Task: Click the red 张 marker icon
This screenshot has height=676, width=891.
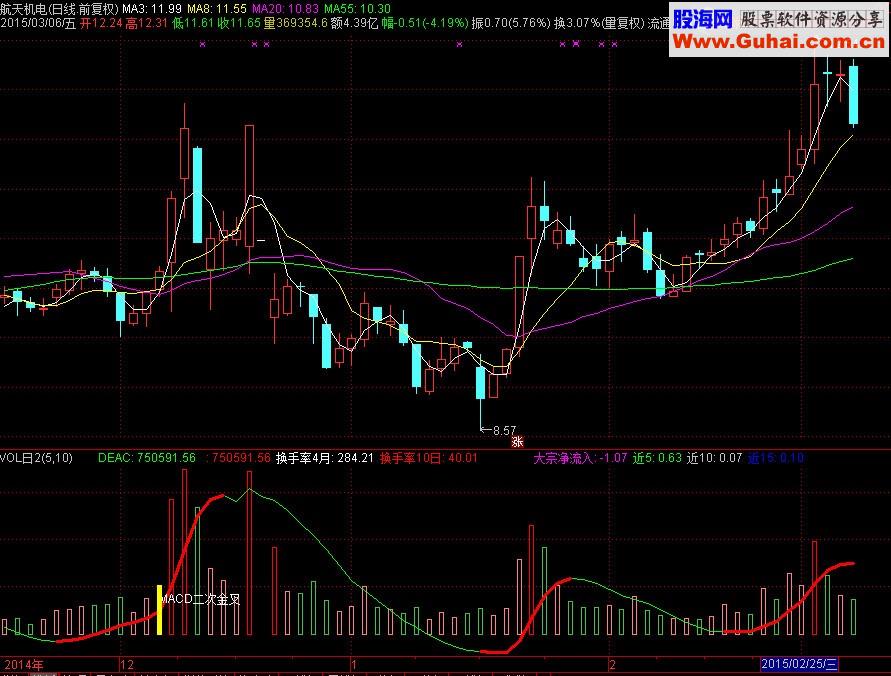Action: [x=517, y=441]
